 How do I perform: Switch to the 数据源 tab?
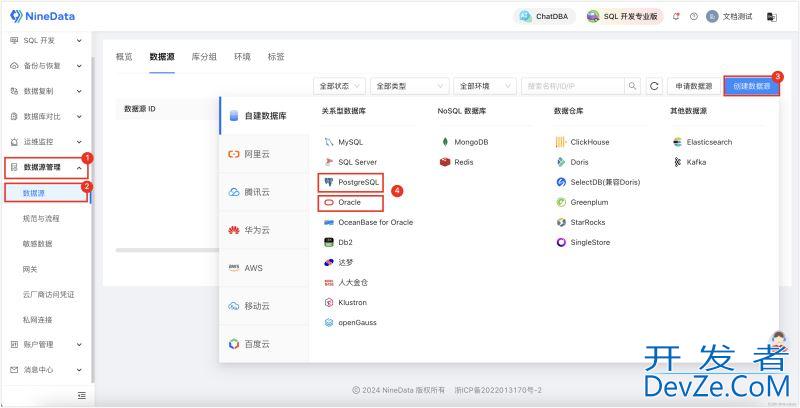pyautogui.click(x=162, y=57)
